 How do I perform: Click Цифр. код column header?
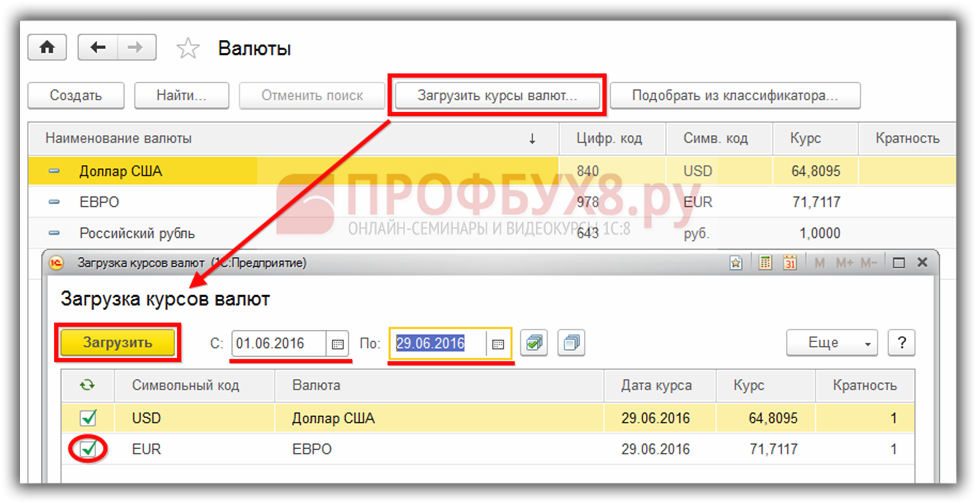612,138
